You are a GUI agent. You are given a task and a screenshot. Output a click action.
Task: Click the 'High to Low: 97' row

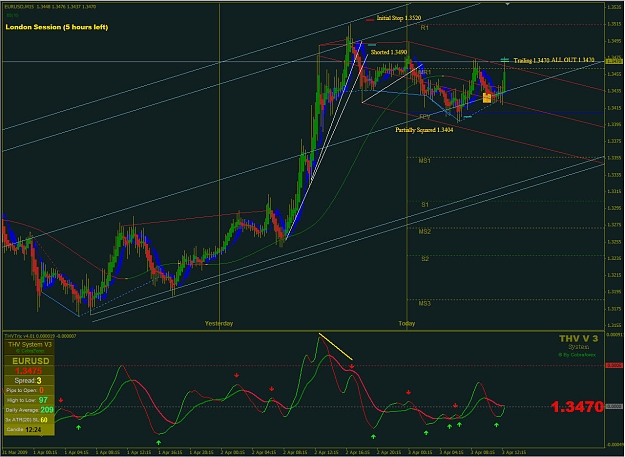[29, 400]
